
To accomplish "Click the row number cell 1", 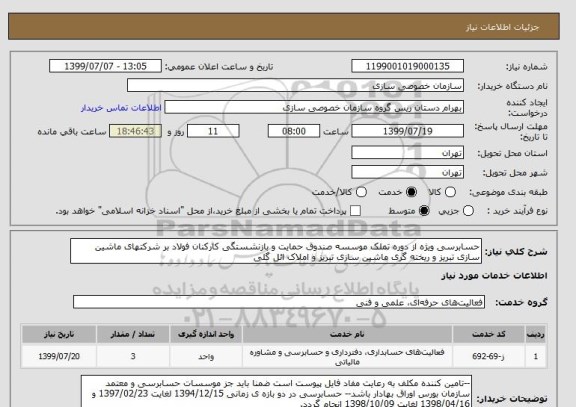I will (x=536, y=356).
